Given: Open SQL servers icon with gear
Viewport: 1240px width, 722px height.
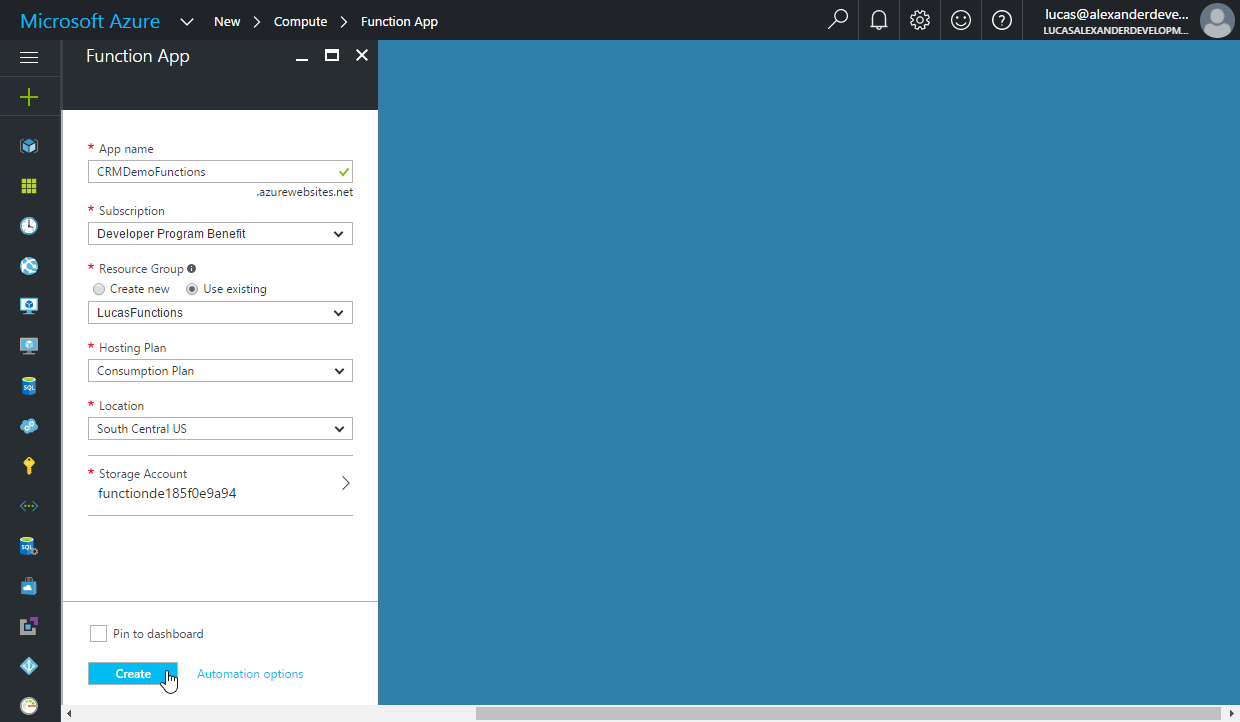Looking at the screenshot, I should point(29,546).
